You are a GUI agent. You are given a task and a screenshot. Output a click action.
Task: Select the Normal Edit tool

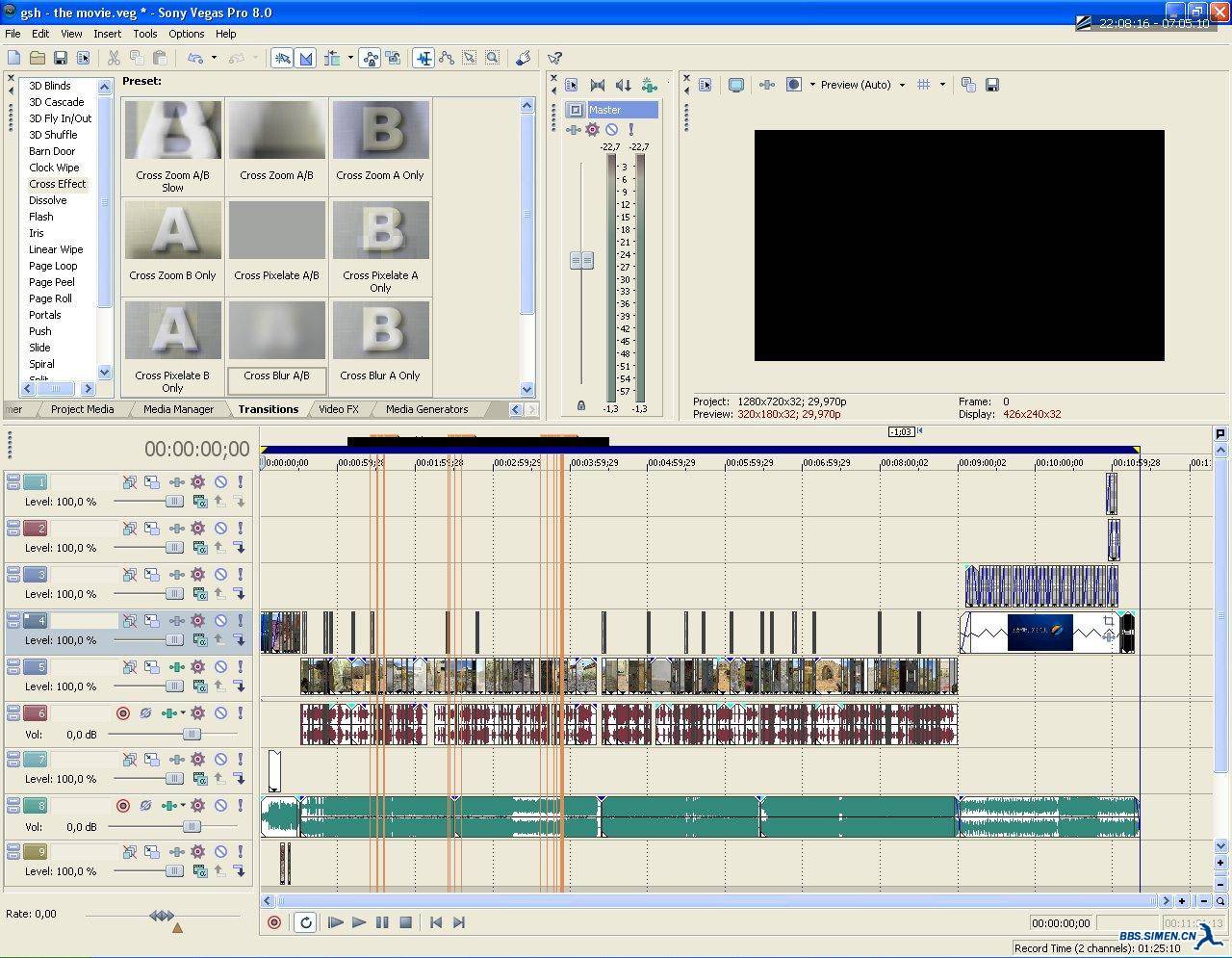tap(423, 59)
